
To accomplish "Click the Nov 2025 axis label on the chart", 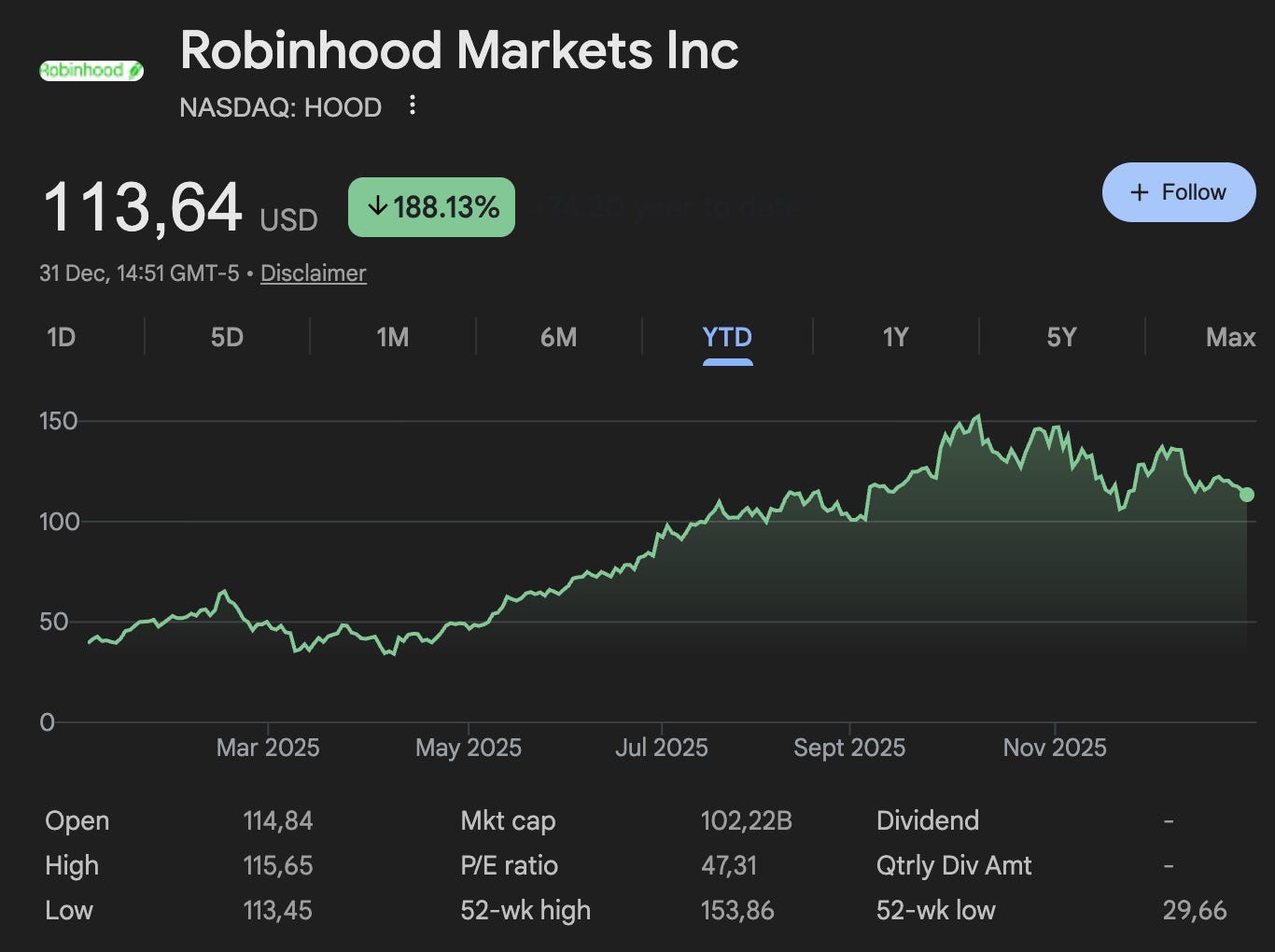I will point(1055,747).
